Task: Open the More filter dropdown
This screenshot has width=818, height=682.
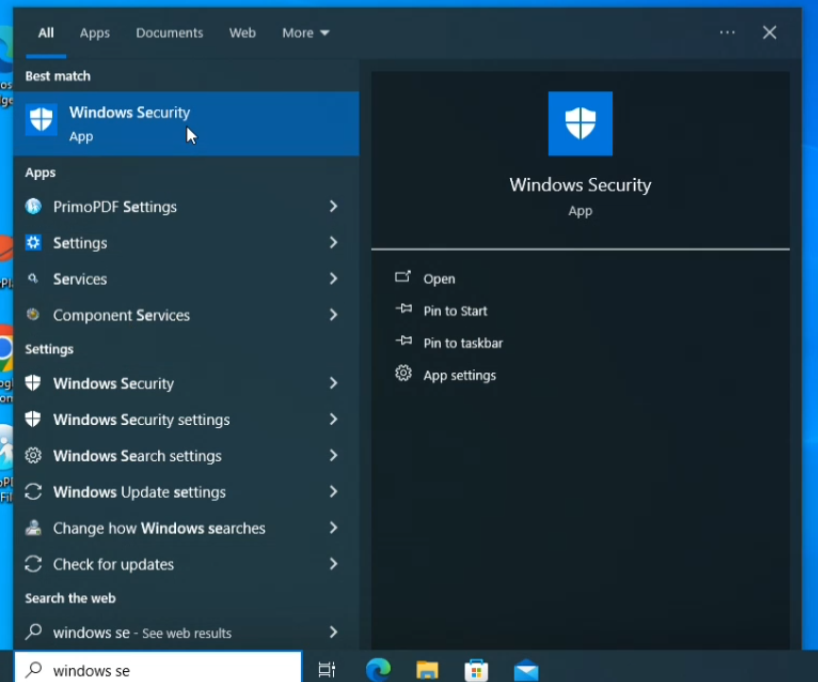Action: (x=305, y=33)
